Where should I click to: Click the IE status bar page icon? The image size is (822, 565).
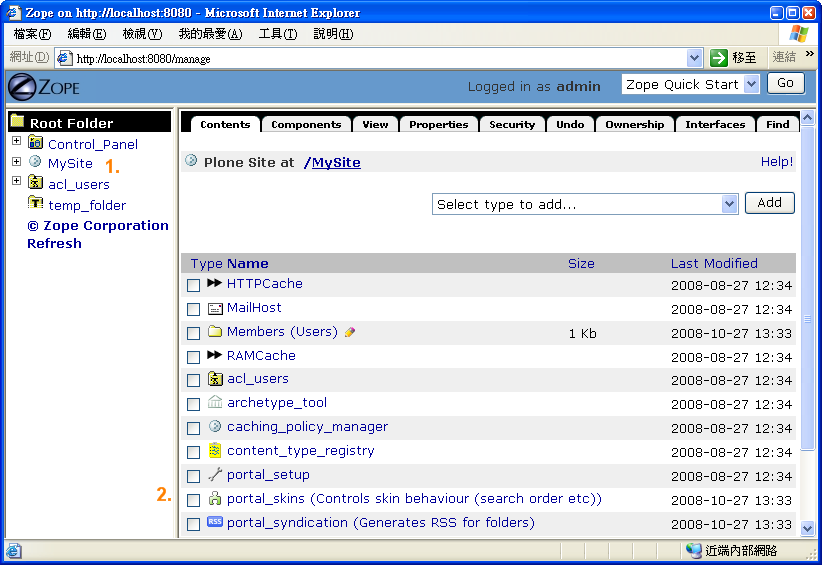click(x=14, y=551)
